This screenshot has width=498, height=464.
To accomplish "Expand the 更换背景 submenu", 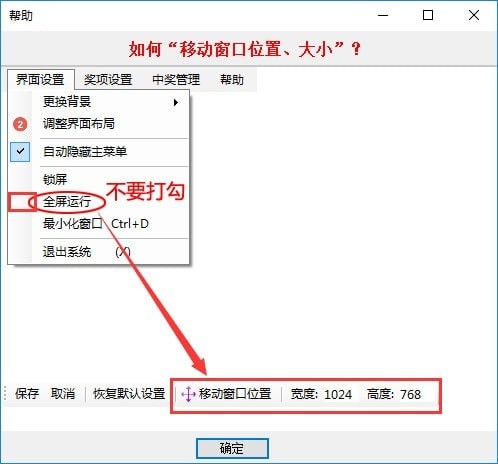I will [x=99, y=102].
